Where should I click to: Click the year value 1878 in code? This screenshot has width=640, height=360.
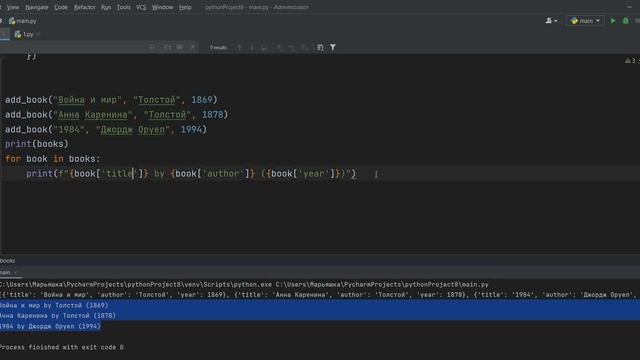[x=212, y=115]
